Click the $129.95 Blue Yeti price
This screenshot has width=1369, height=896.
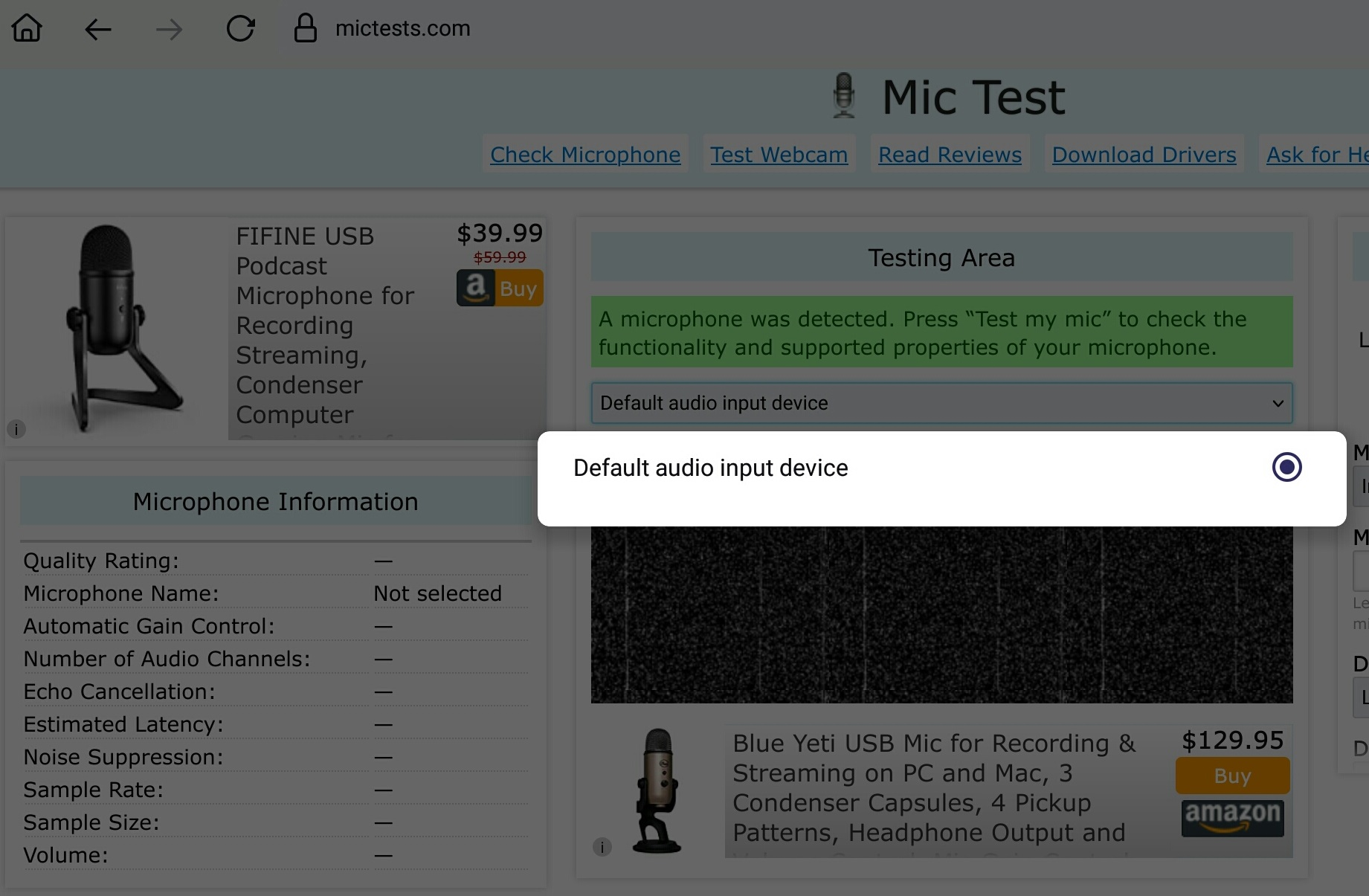pos(1232,740)
